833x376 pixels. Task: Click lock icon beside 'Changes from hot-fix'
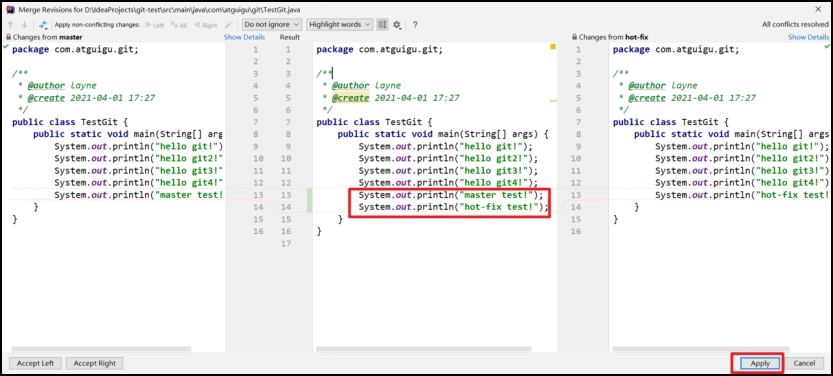click(x=574, y=38)
